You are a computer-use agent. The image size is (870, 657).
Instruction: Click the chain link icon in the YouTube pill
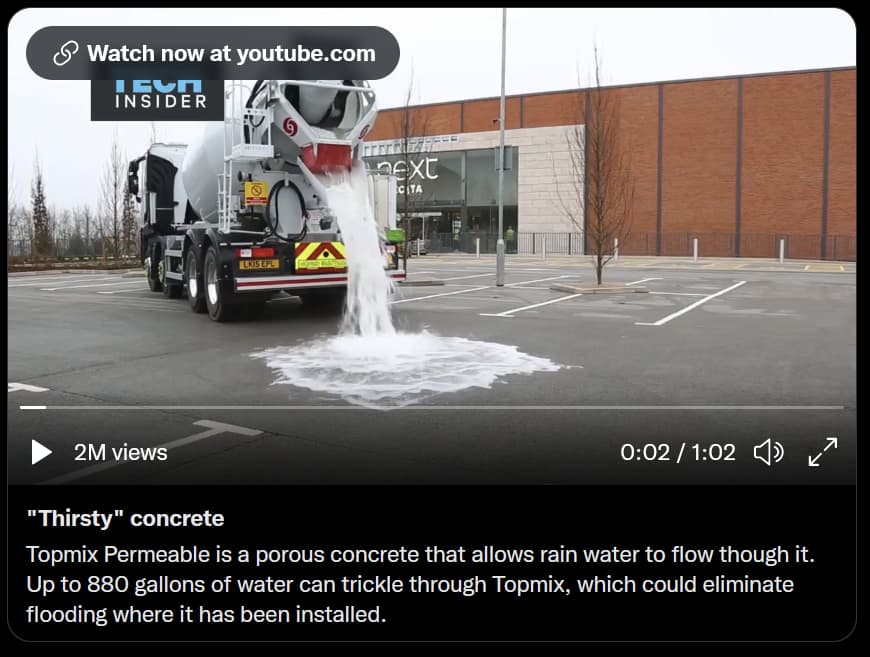point(65,53)
